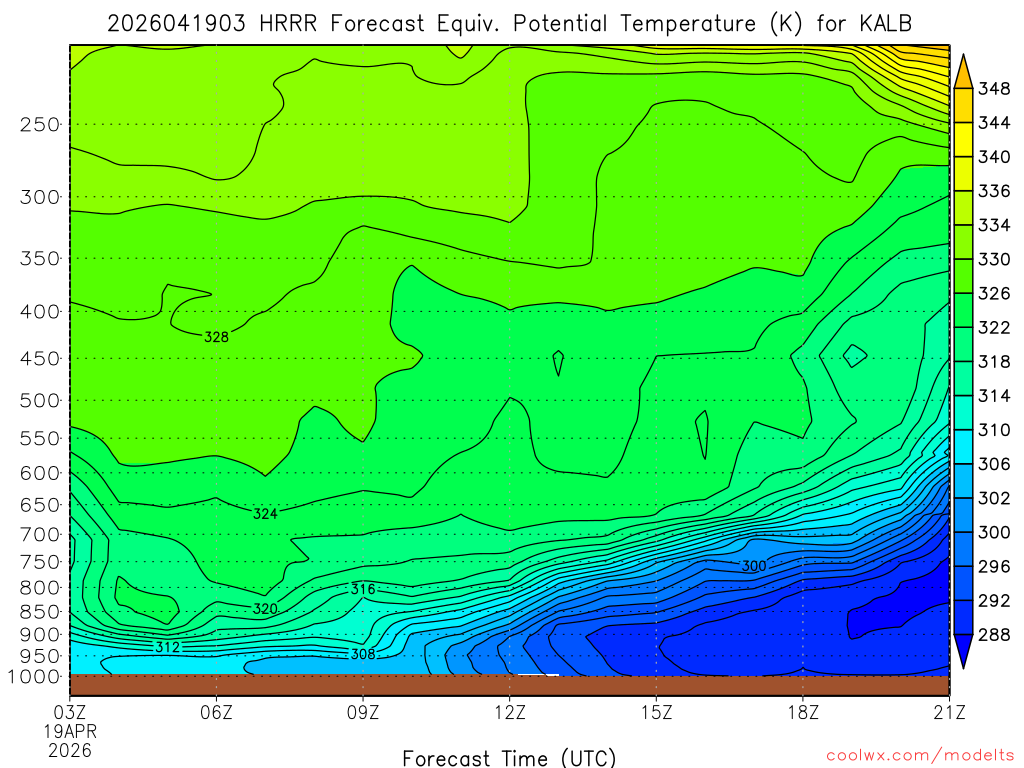This screenshot has height=768, width=1024.
Task: Click the 900 pressure level axis label
Action: click(40, 634)
